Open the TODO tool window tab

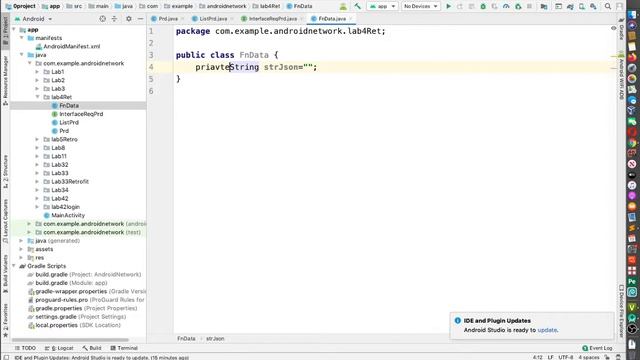pyautogui.click(x=25, y=348)
